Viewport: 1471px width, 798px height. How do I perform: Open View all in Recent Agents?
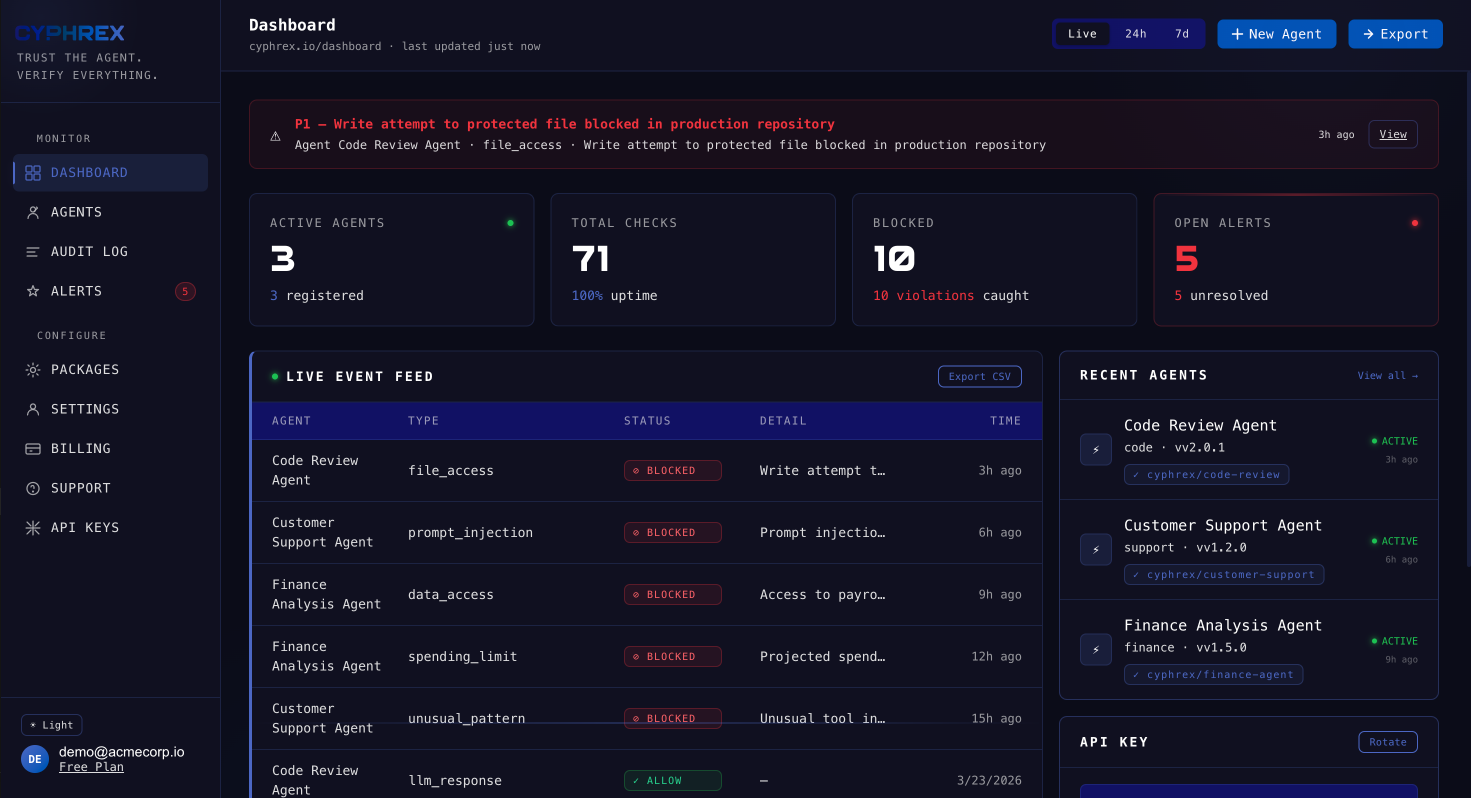tap(1388, 375)
